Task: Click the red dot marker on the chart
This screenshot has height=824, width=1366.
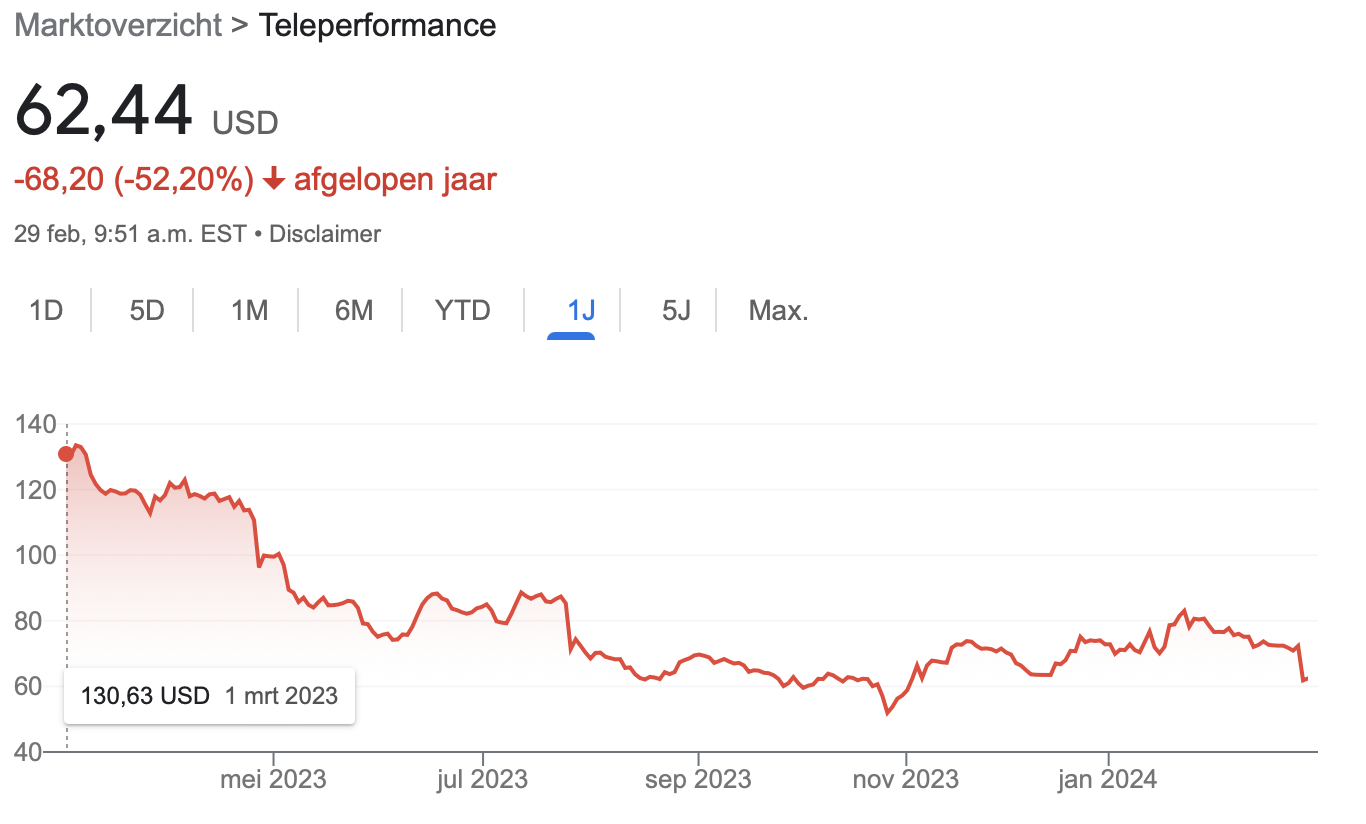Action: click(x=66, y=454)
